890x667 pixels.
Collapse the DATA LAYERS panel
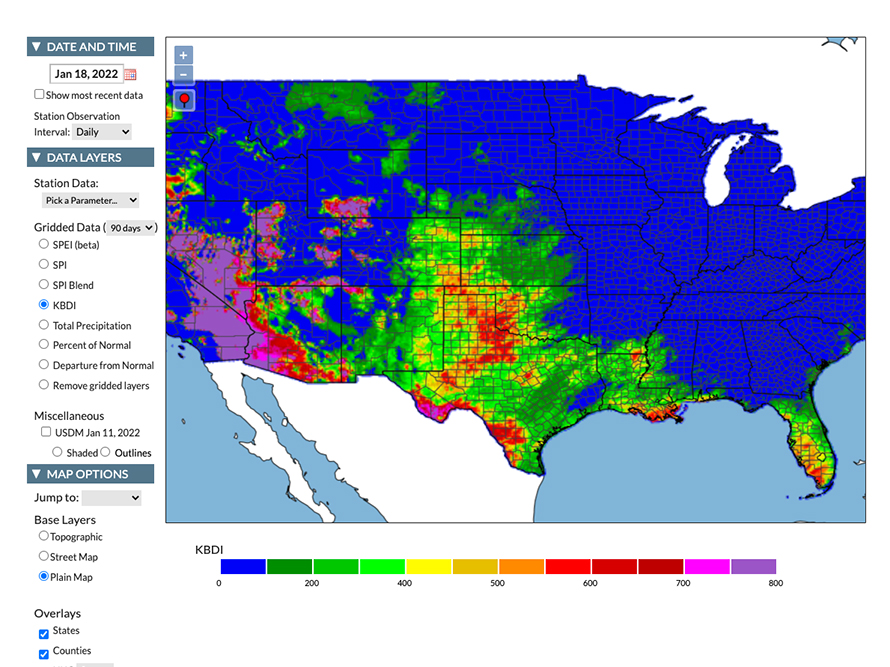pyautogui.click(x=35, y=157)
